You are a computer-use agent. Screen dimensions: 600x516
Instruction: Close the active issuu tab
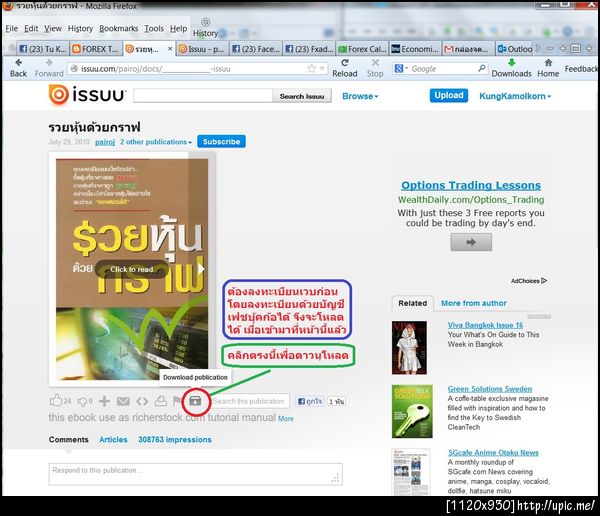(x=170, y=49)
